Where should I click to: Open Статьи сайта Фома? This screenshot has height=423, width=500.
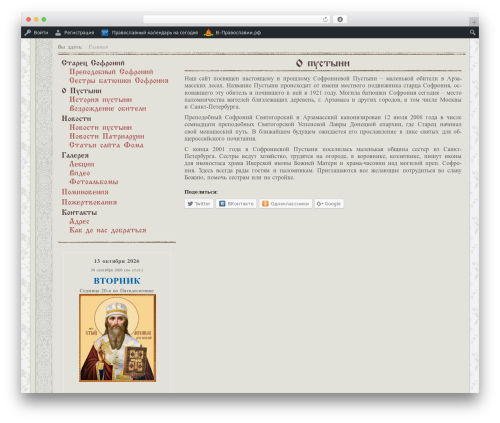tap(106, 145)
